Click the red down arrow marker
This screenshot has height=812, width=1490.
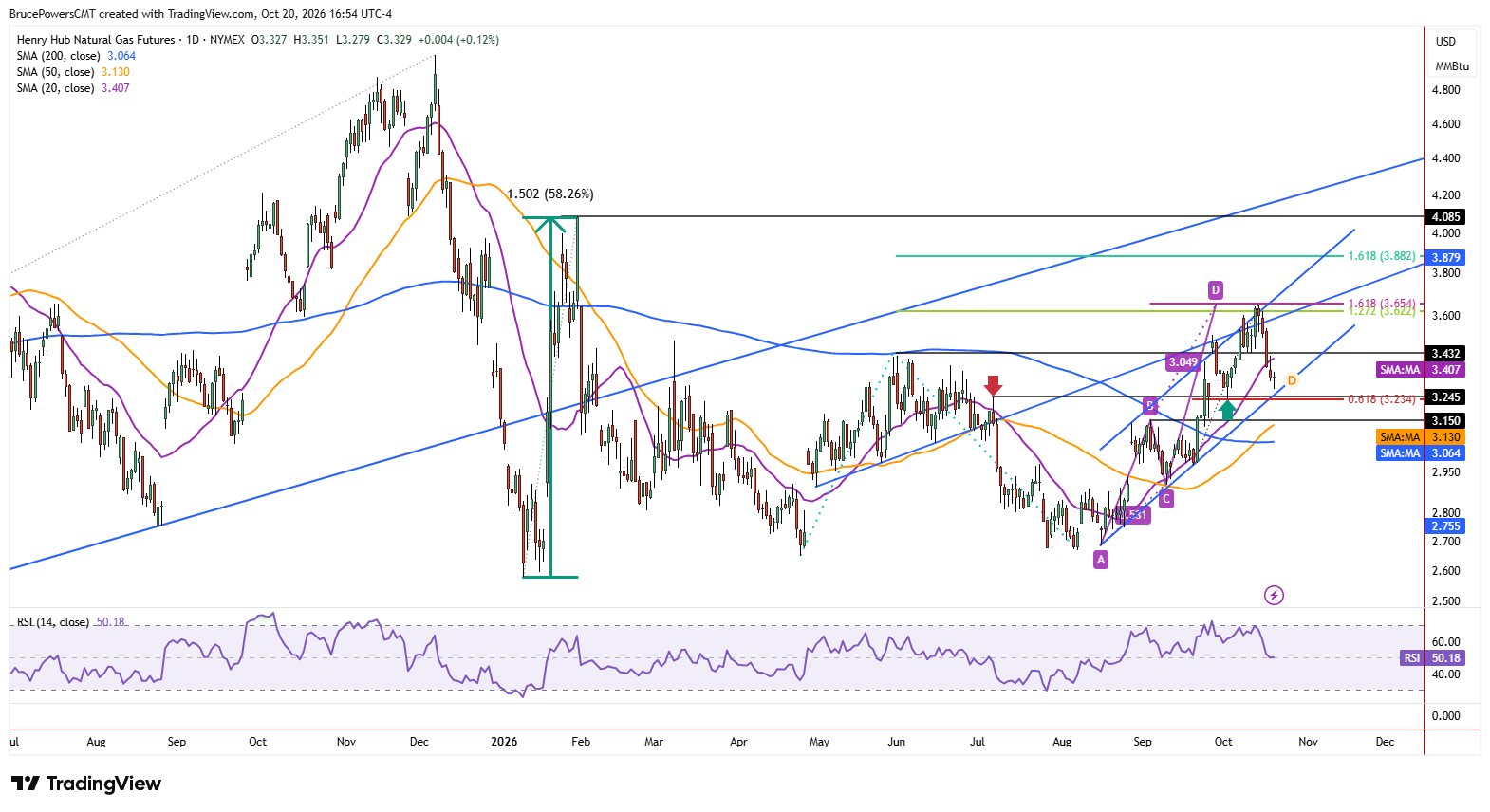pyautogui.click(x=993, y=385)
